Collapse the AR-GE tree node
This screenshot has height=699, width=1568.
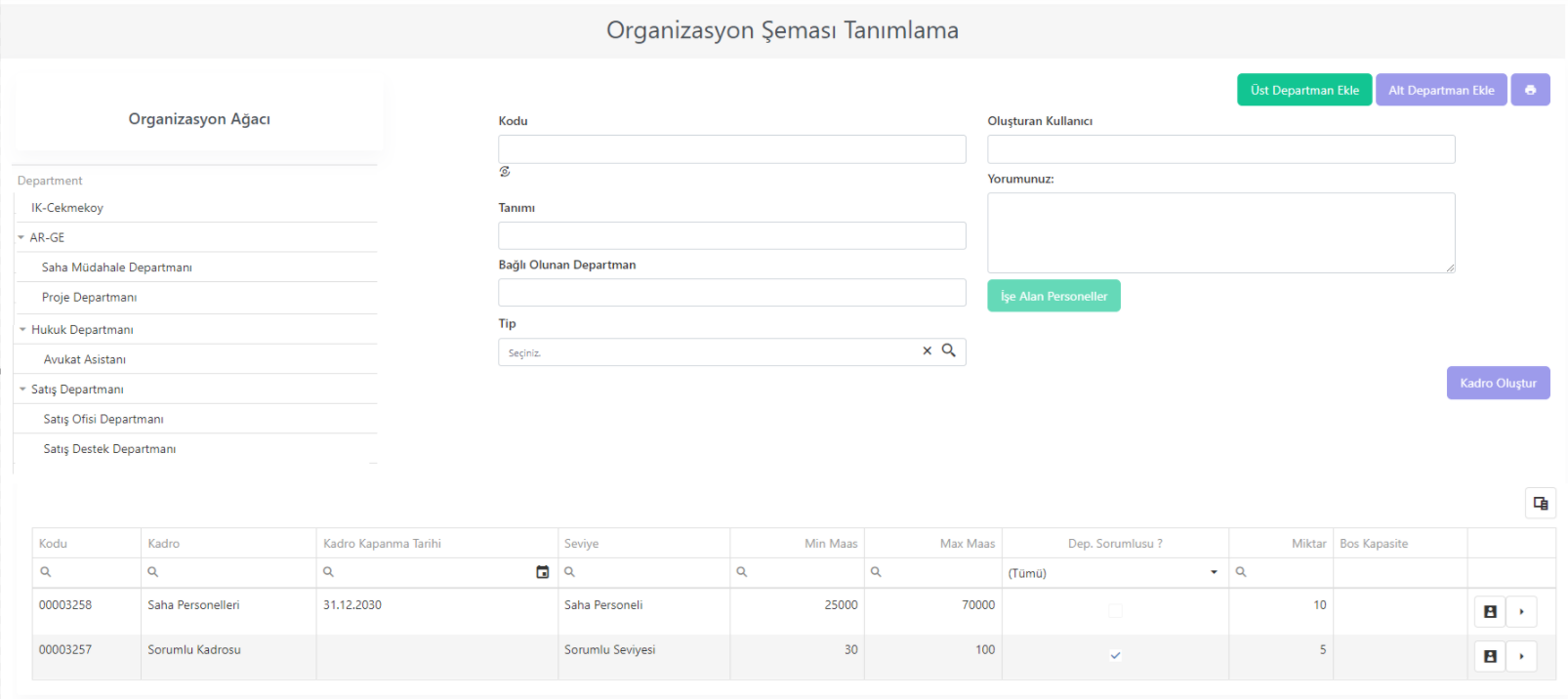tap(21, 237)
